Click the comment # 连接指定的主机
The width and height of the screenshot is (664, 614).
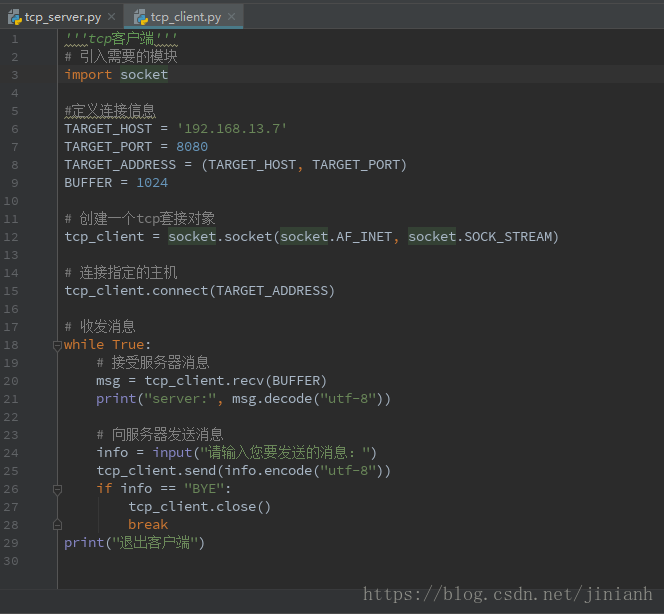(x=121, y=273)
